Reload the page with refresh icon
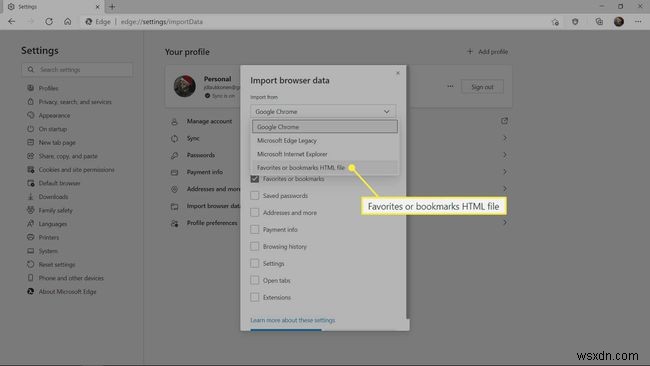 click(49, 22)
